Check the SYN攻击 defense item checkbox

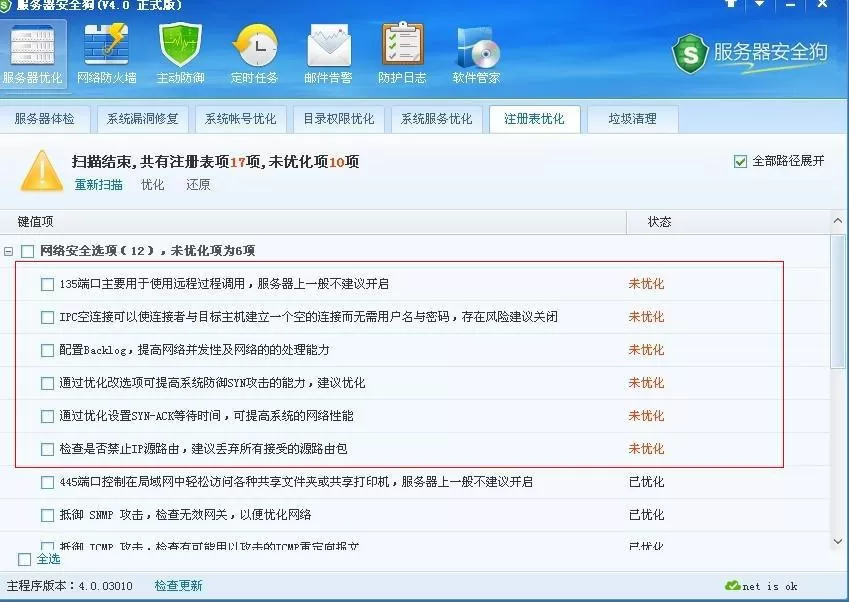coord(48,383)
